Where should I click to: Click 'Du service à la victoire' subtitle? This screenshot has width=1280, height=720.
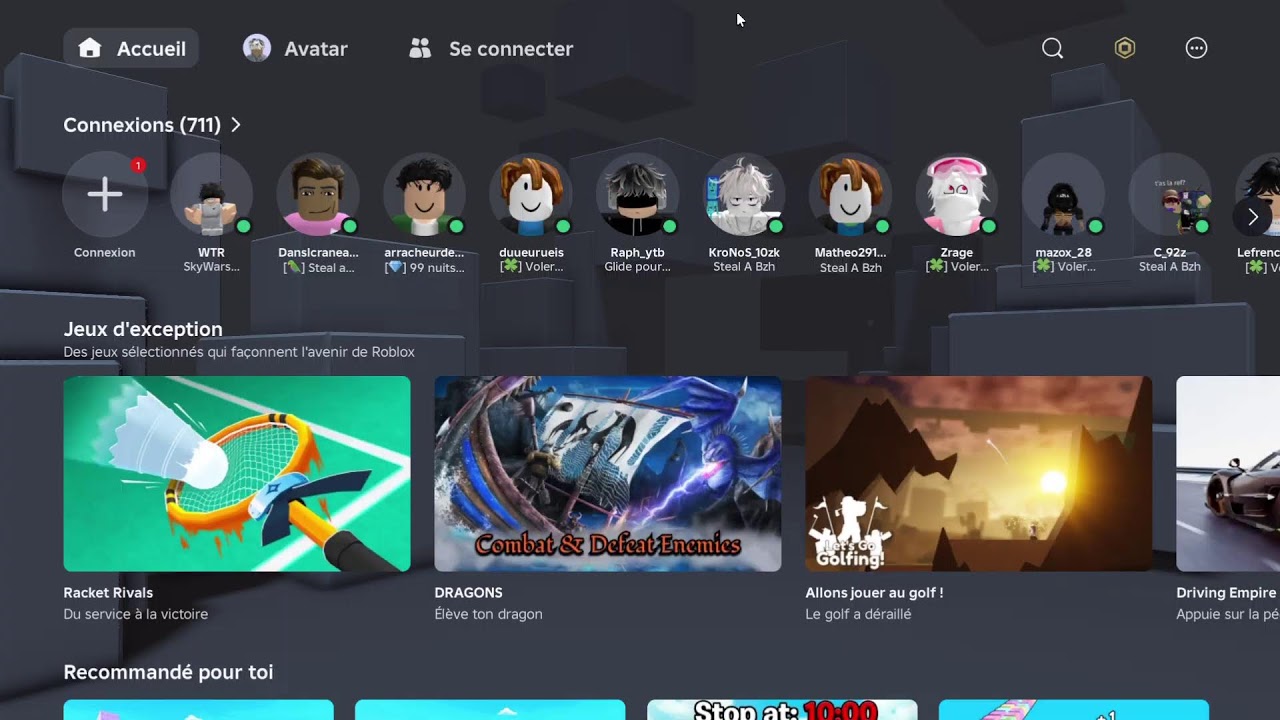pos(136,614)
